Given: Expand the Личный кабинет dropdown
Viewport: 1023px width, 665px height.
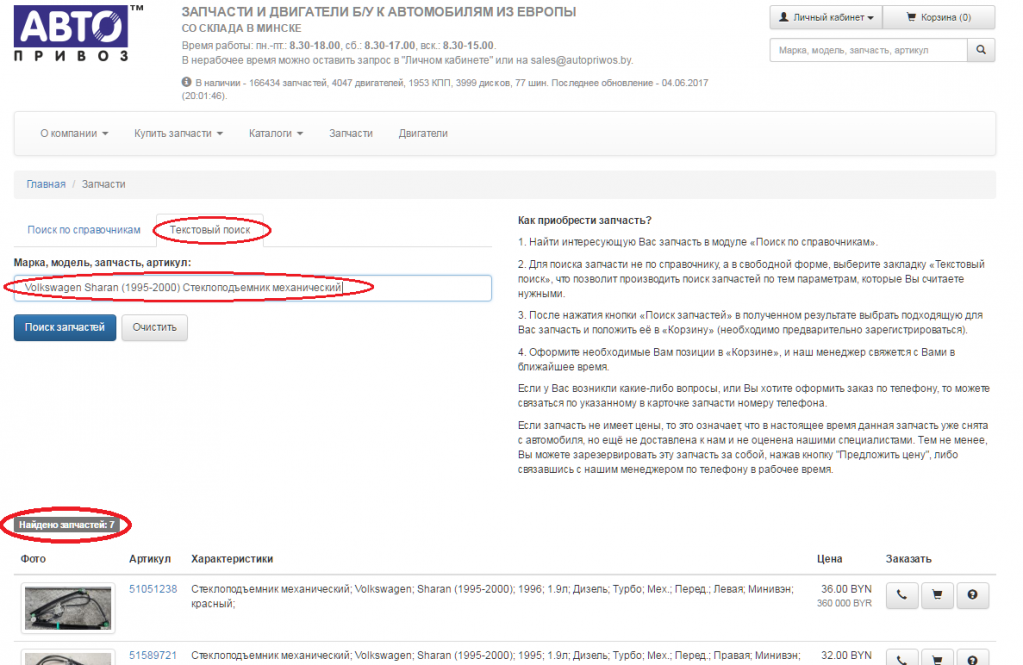Looking at the screenshot, I should point(826,17).
